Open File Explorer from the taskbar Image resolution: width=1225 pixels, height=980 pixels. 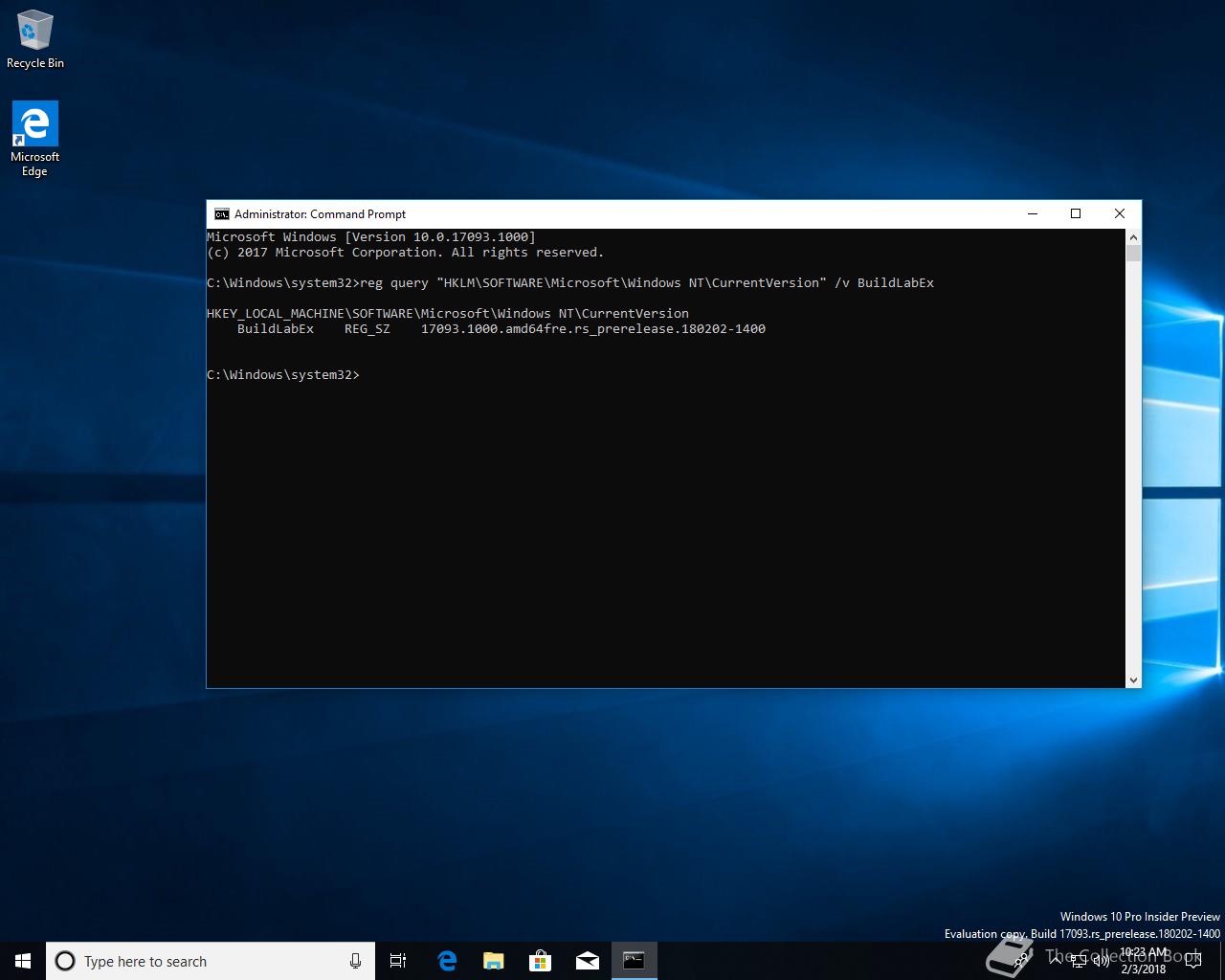tap(493, 961)
